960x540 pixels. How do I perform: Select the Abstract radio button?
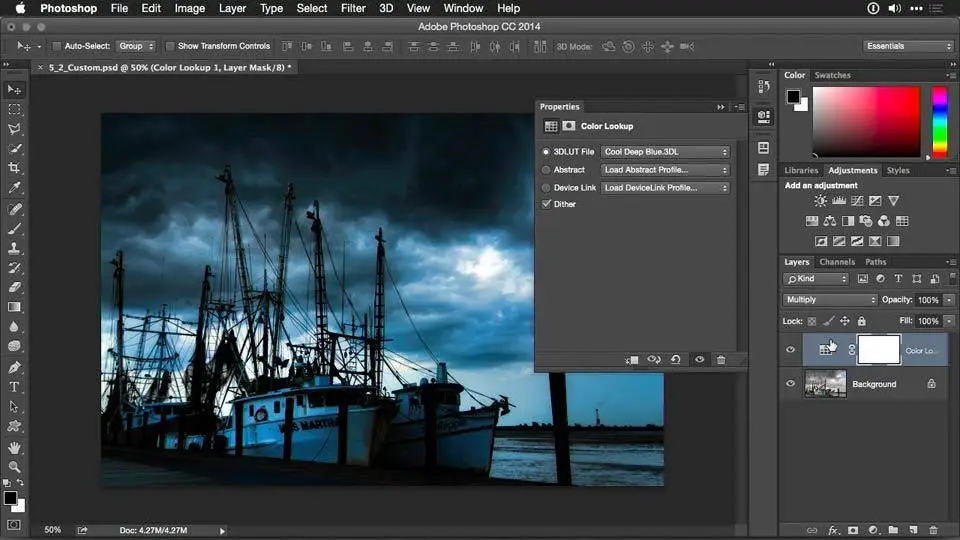pos(546,170)
